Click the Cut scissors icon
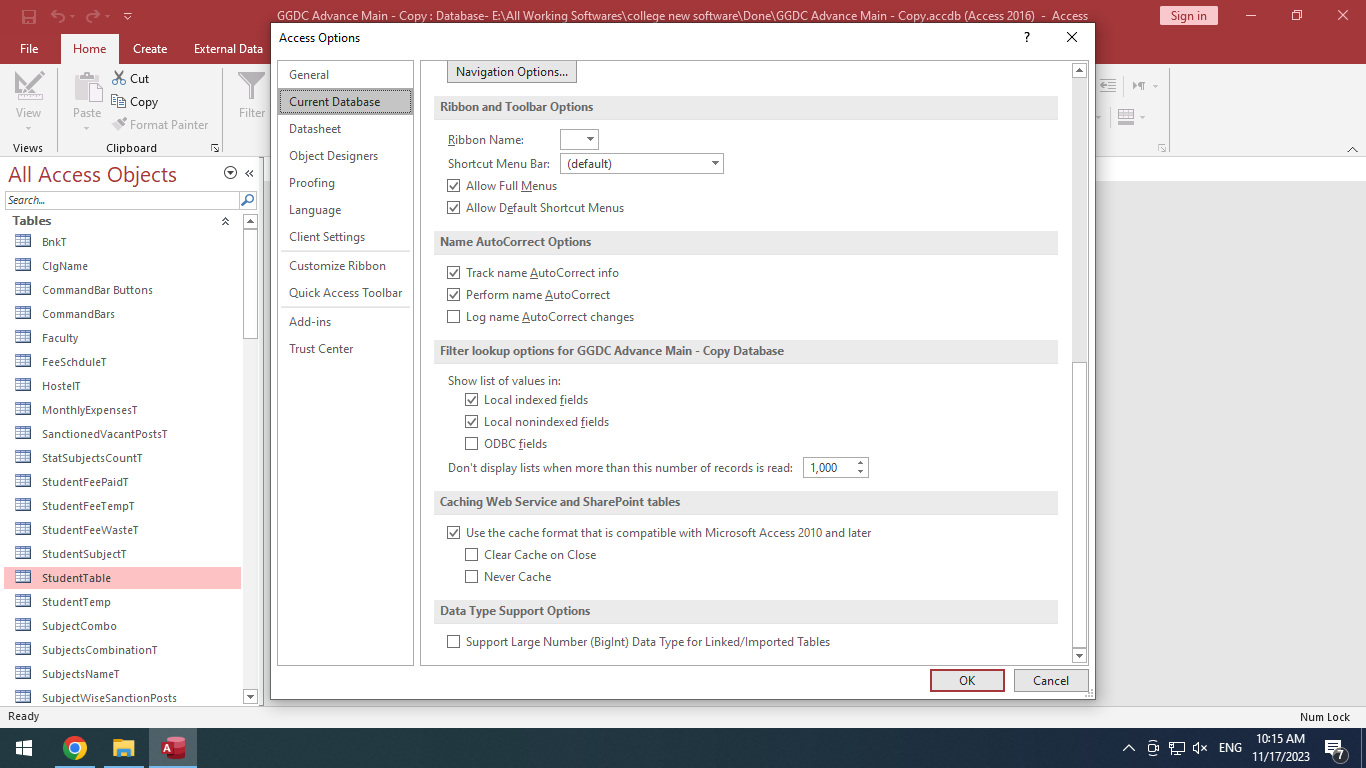The width and height of the screenshot is (1366, 768). pos(119,78)
